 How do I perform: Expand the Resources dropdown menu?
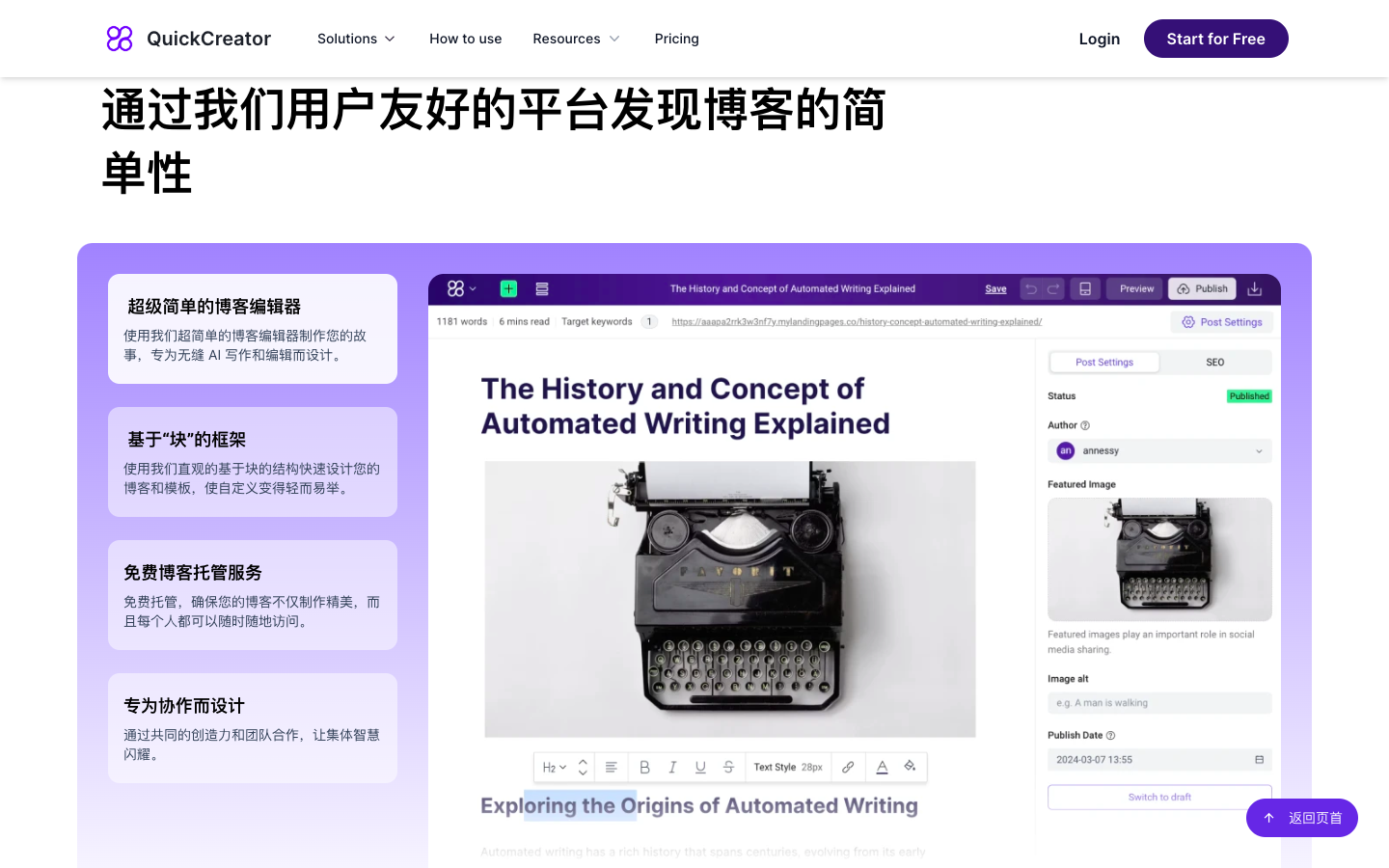pyautogui.click(x=576, y=39)
